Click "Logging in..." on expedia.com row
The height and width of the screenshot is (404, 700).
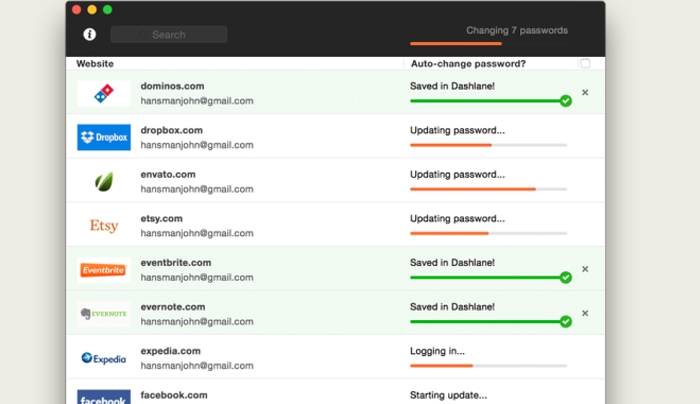tap(438, 351)
